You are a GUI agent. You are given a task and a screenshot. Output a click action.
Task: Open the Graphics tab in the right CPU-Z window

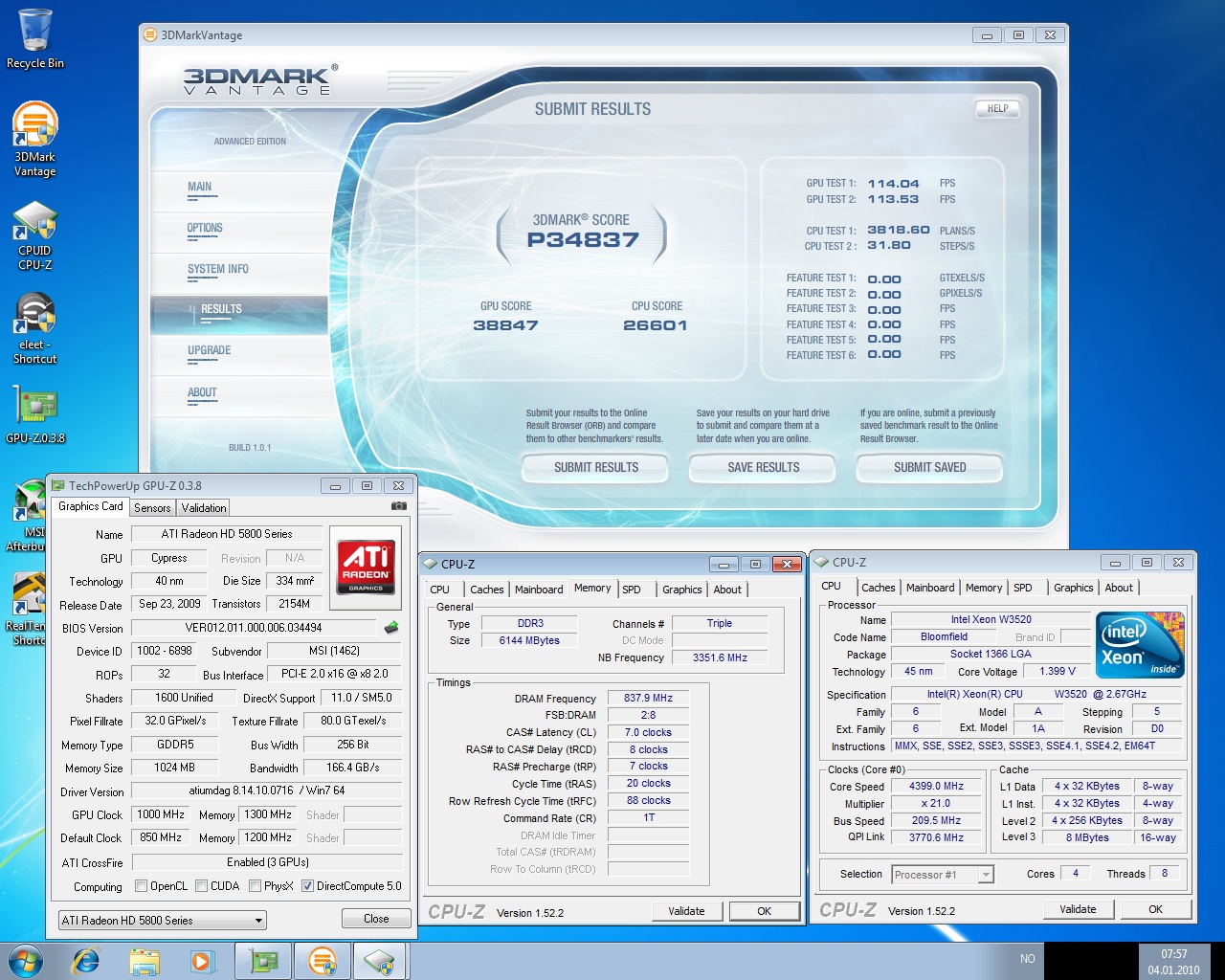tap(1073, 588)
